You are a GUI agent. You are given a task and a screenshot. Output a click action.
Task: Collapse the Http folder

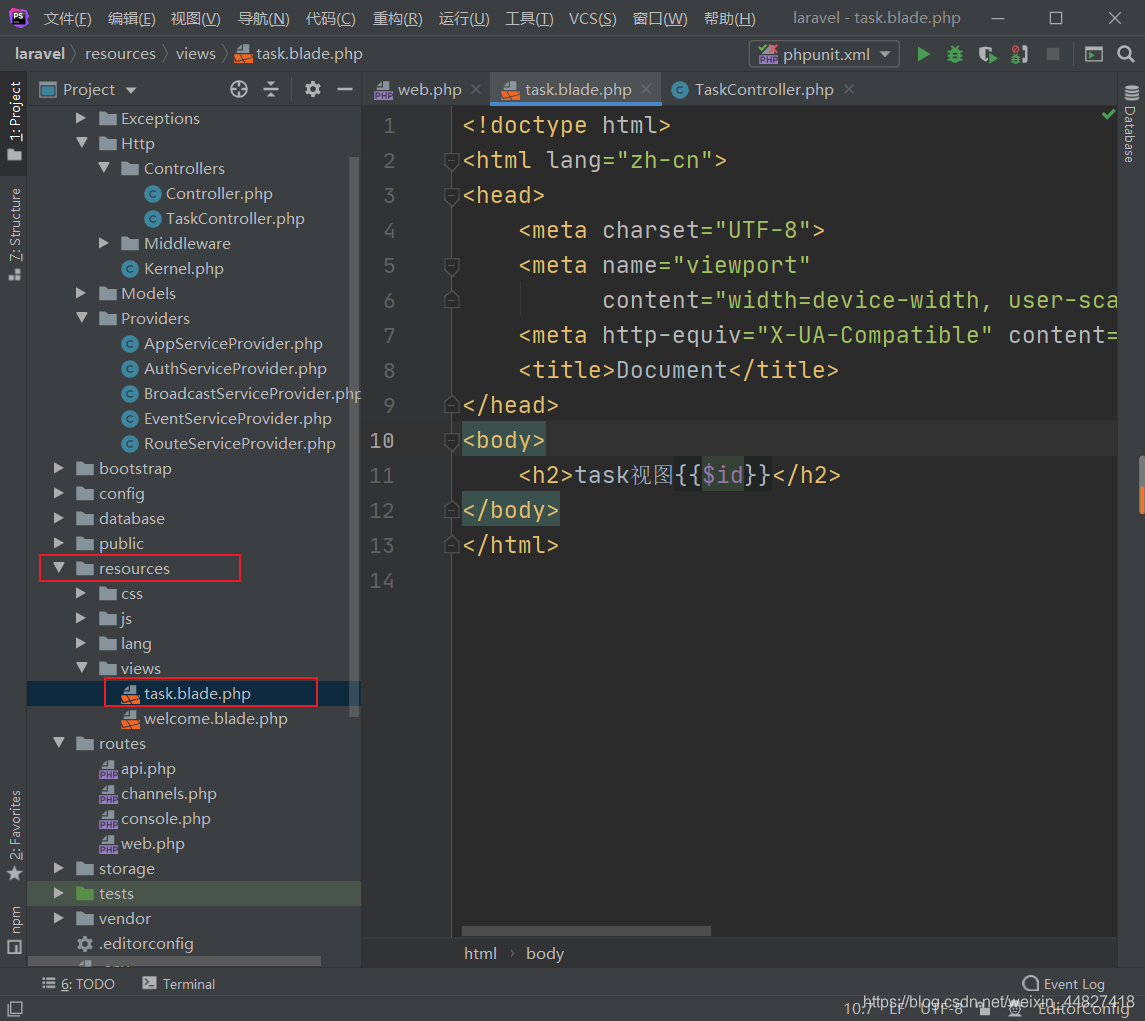pos(82,143)
